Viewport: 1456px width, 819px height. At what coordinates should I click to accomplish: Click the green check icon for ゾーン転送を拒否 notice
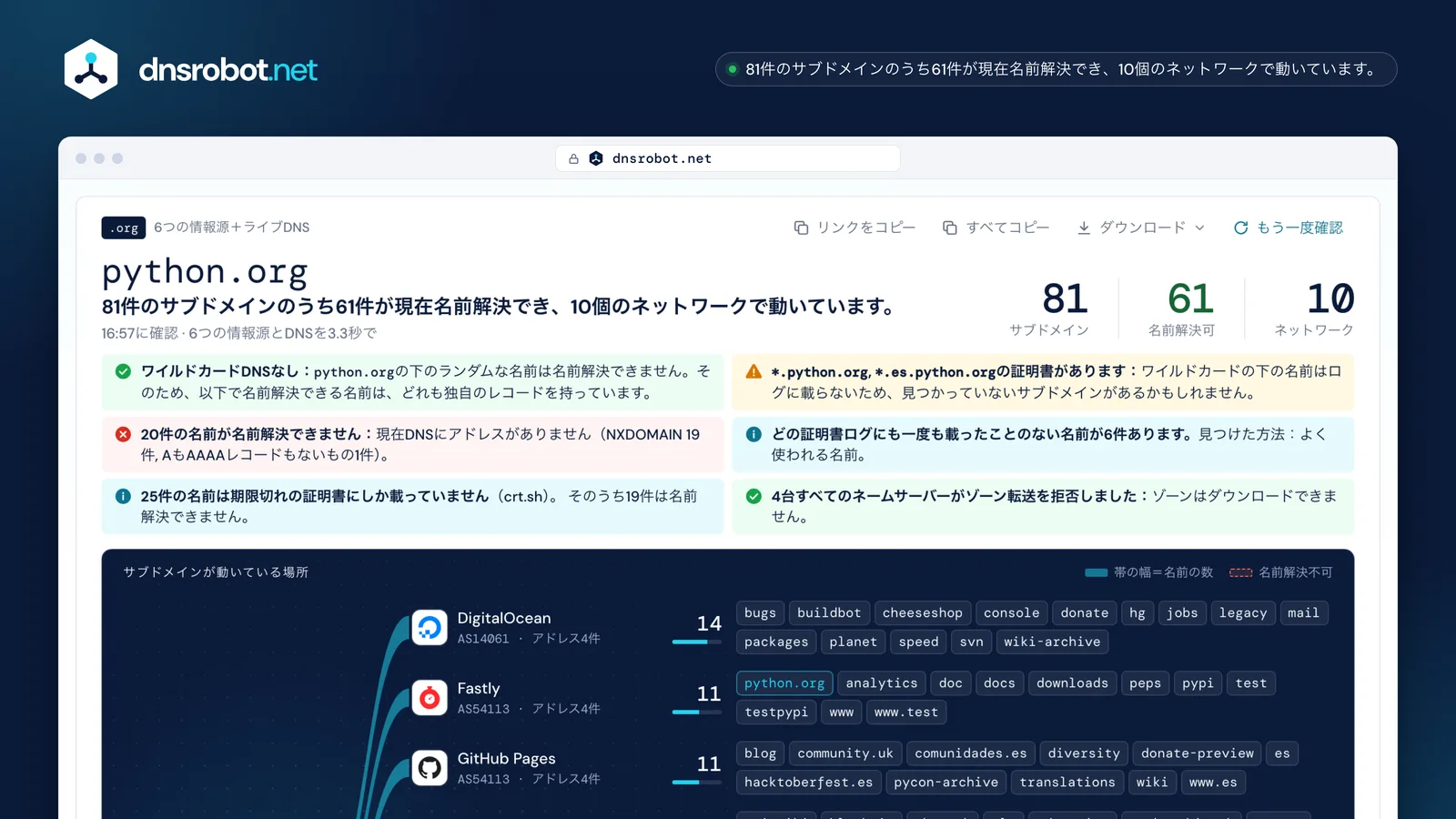coord(753,496)
